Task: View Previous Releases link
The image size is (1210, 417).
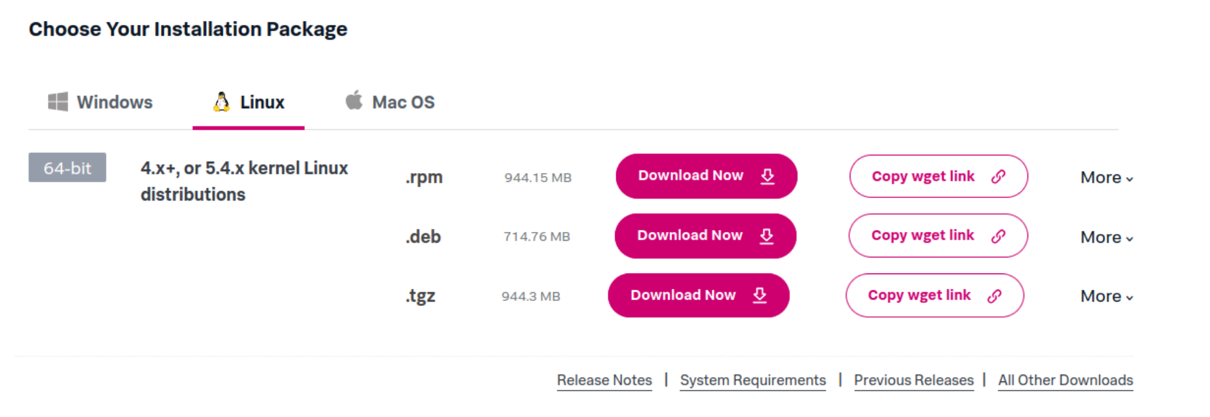Action: pos(913,380)
